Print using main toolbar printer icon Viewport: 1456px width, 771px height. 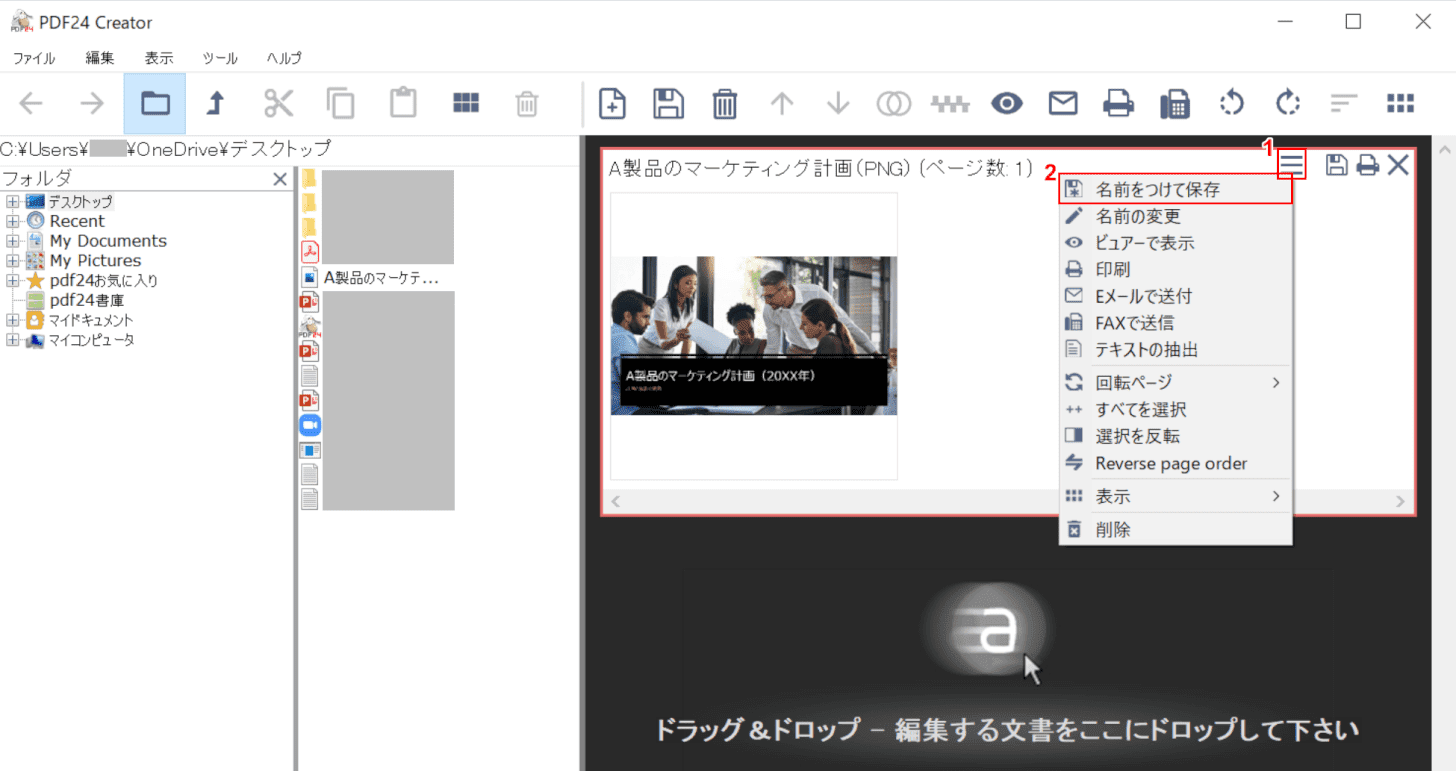(1119, 103)
